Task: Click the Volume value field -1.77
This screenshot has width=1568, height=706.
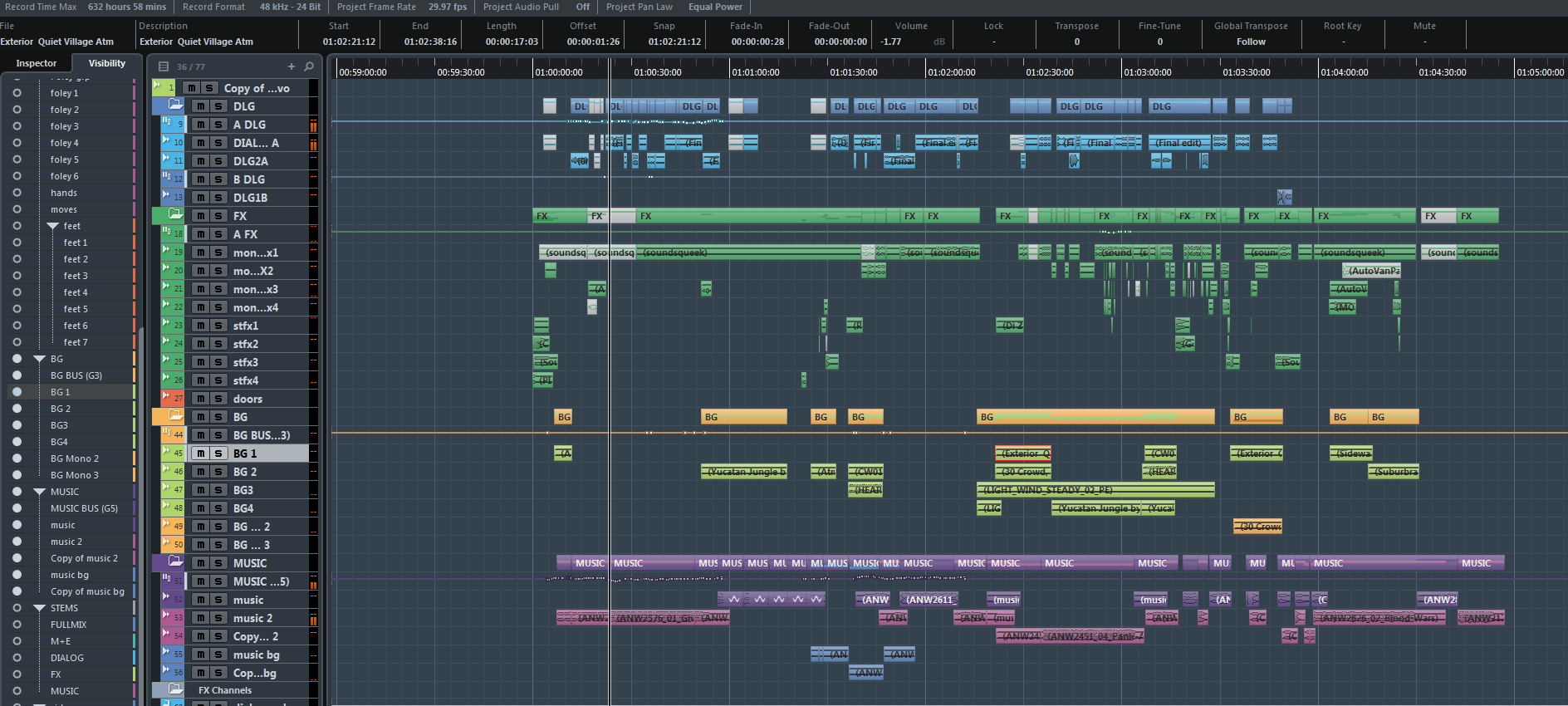Action: click(x=891, y=42)
